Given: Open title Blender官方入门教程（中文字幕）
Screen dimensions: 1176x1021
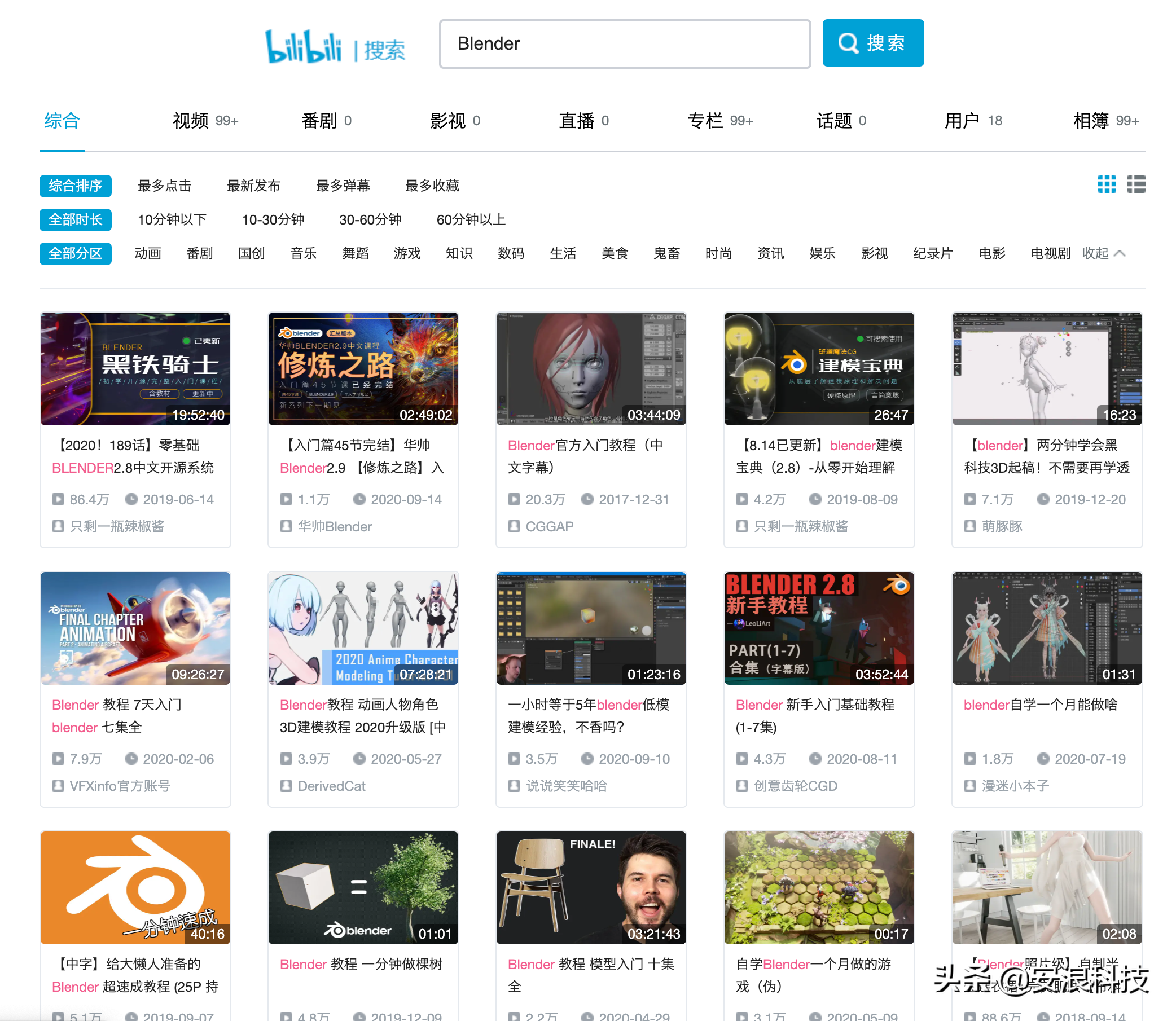Looking at the screenshot, I should [585, 456].
